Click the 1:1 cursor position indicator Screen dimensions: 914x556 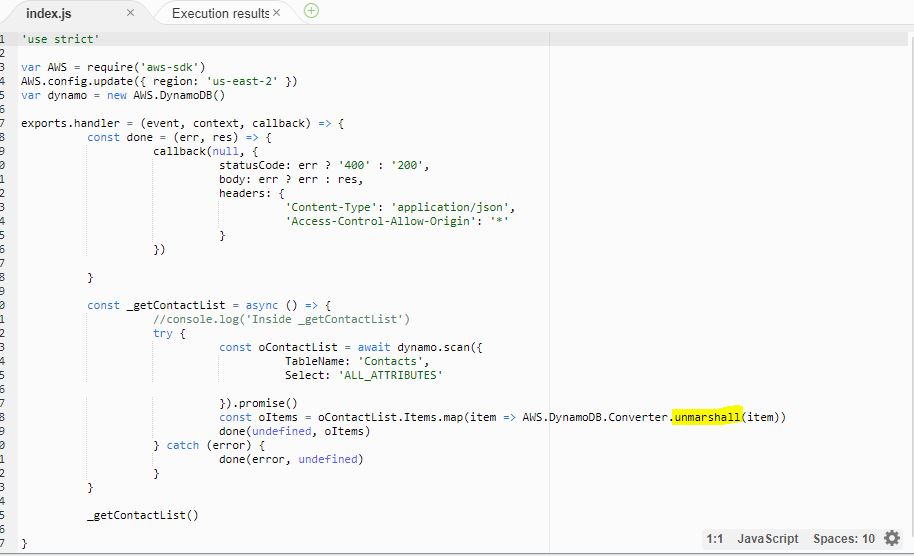(715, 539)
